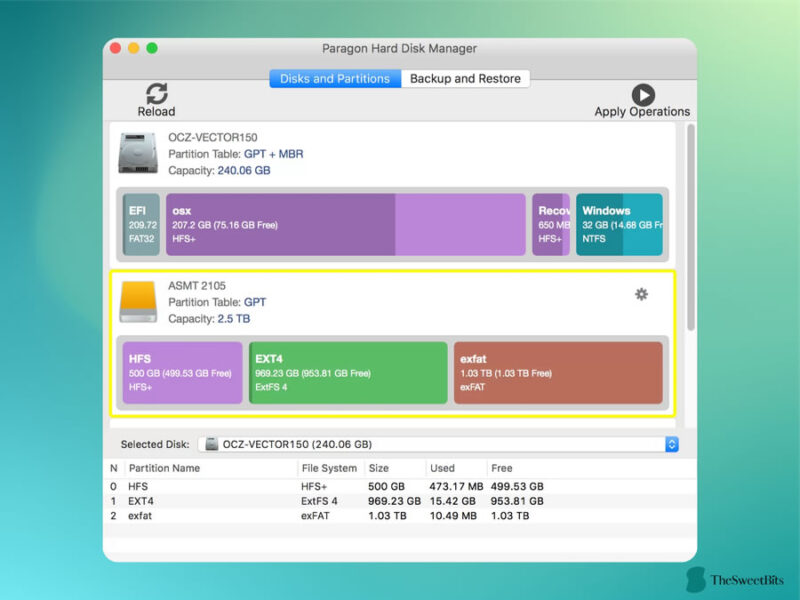Image resolution: width=800 pixels, height=600 pixels.
Task: Open the gear settings icon on ASMT 2105
Action: 641,295
